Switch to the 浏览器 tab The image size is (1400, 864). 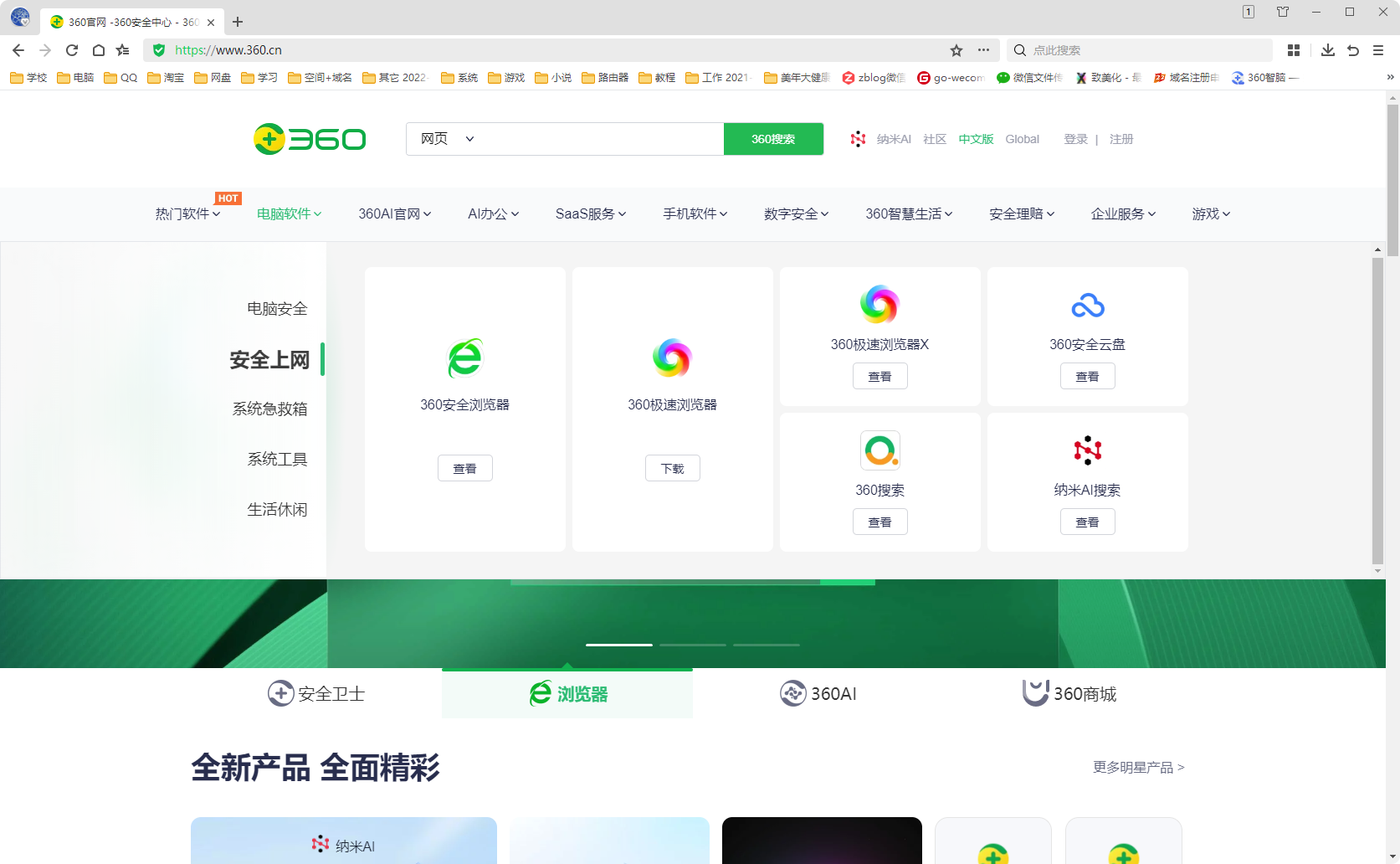pyautogui.click(x=567, y=694)
